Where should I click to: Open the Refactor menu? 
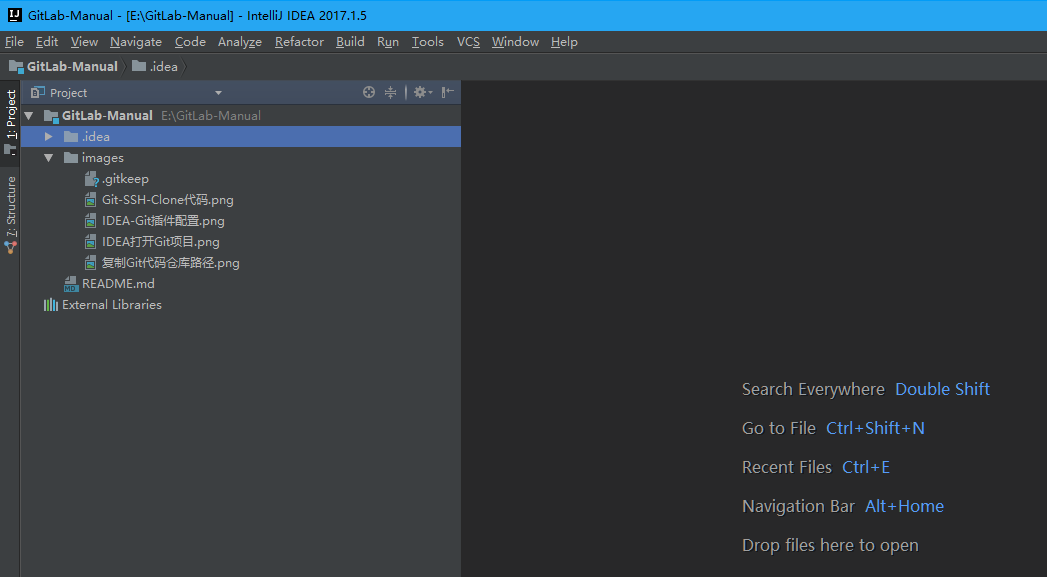299,42
